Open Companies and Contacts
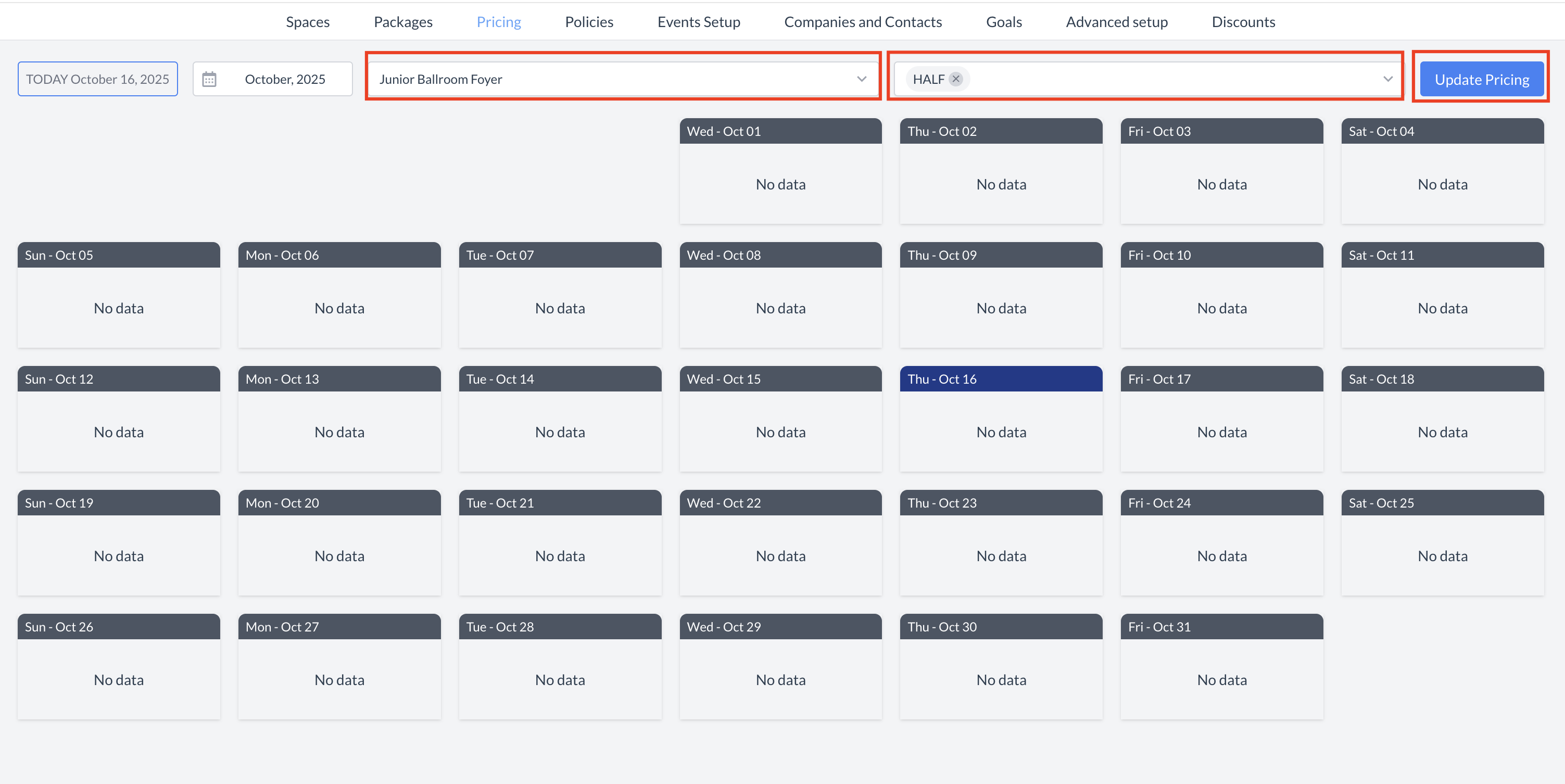1565x784 pixels. pos(863,21)
